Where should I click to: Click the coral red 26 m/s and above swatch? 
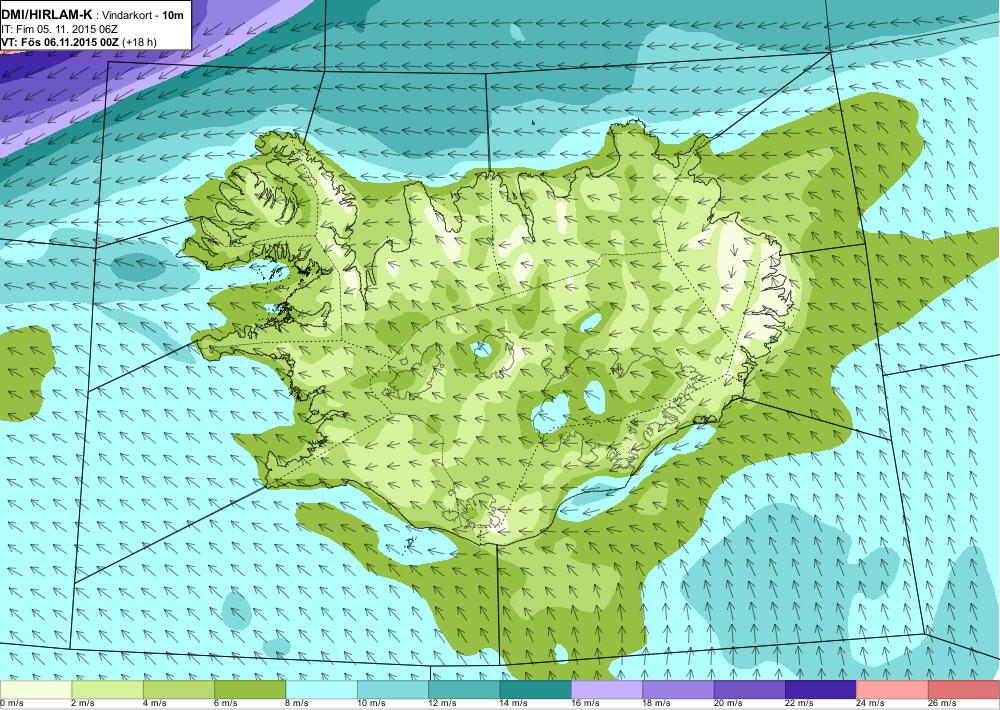tap(964, 690)
